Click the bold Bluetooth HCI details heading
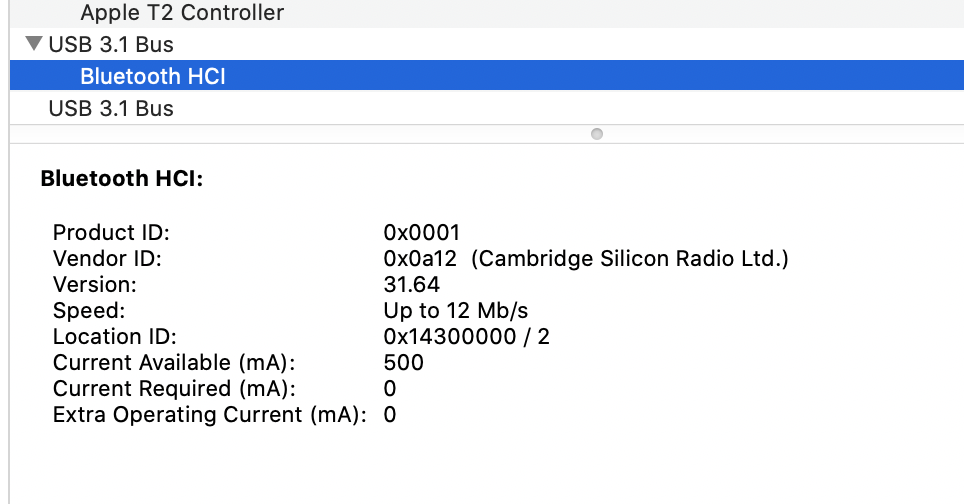964x504 pixels. click(x=121, y=180)
